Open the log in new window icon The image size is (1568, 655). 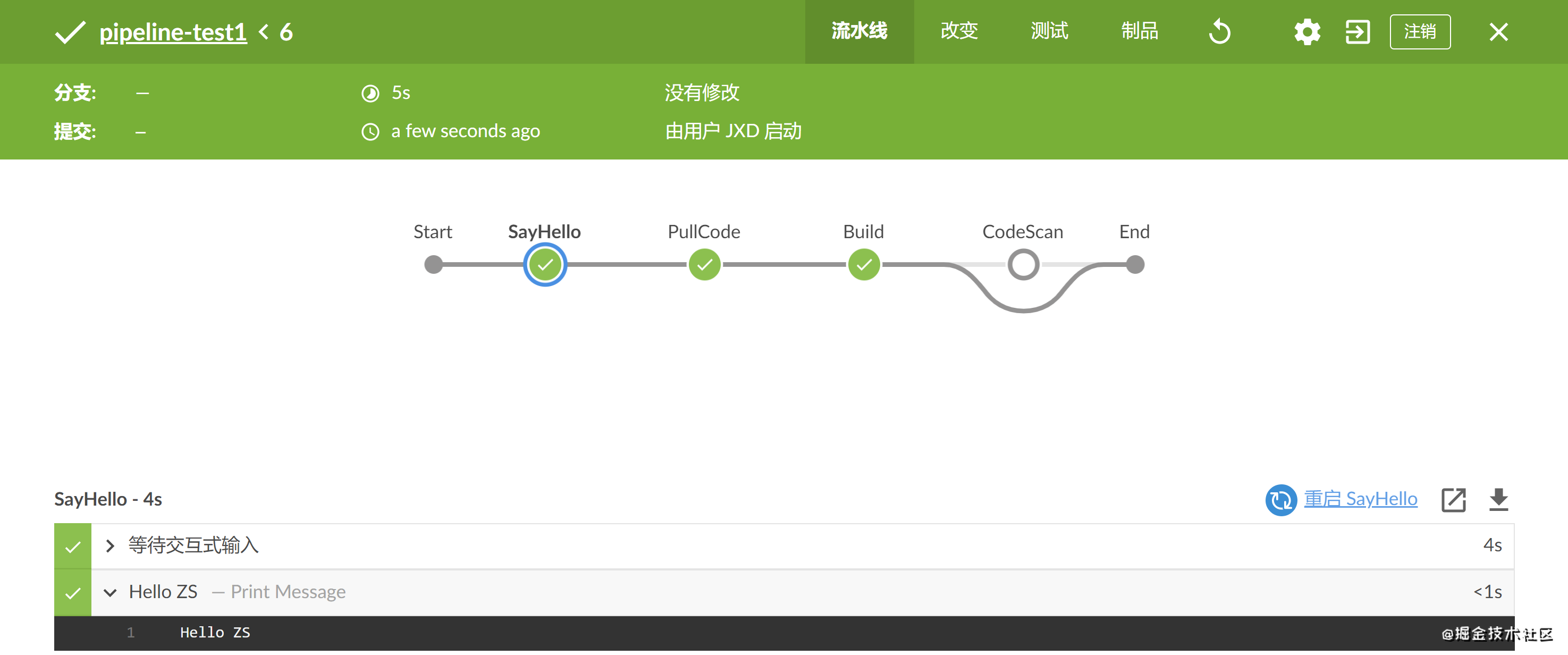click(x=1453, y=500)
